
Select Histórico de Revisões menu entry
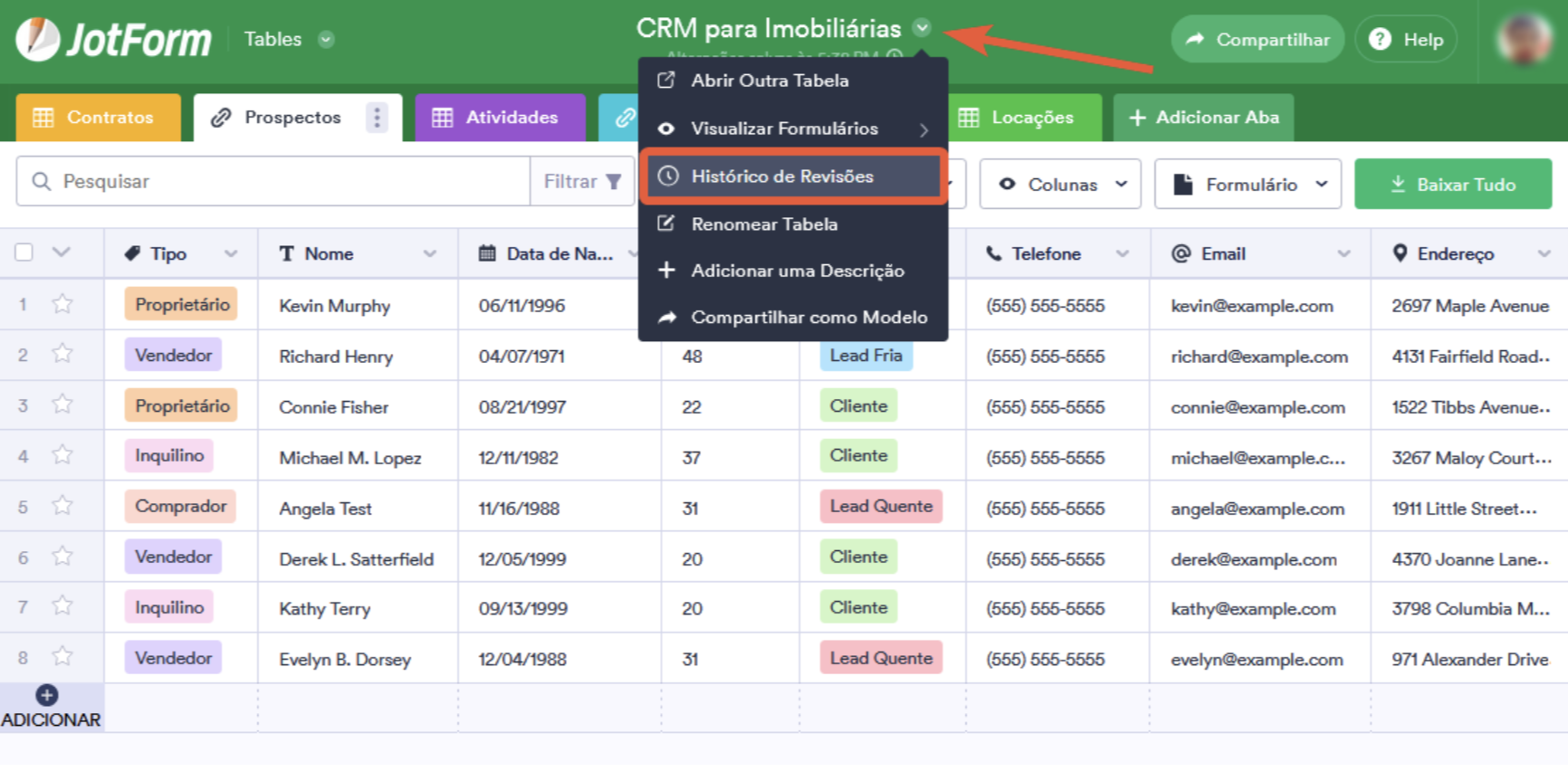tap(793, 176)
